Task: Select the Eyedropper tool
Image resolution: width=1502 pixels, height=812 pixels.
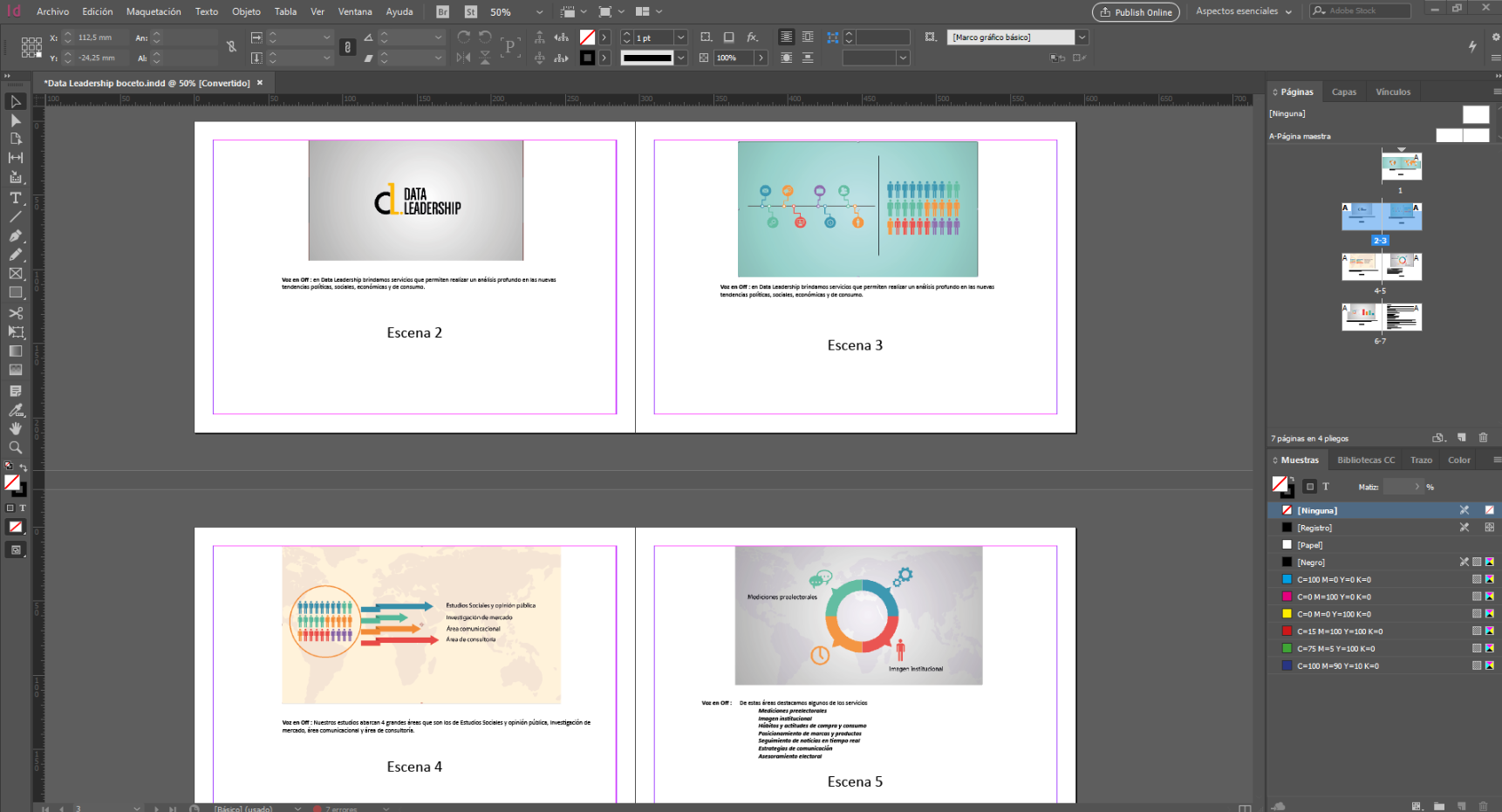Action: point(15,410)
